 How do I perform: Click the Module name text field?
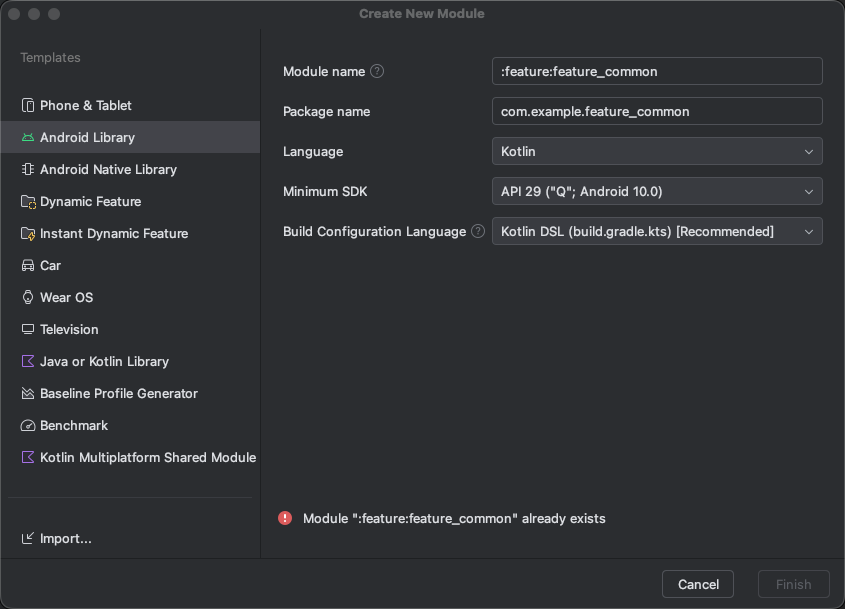(657, 71)
